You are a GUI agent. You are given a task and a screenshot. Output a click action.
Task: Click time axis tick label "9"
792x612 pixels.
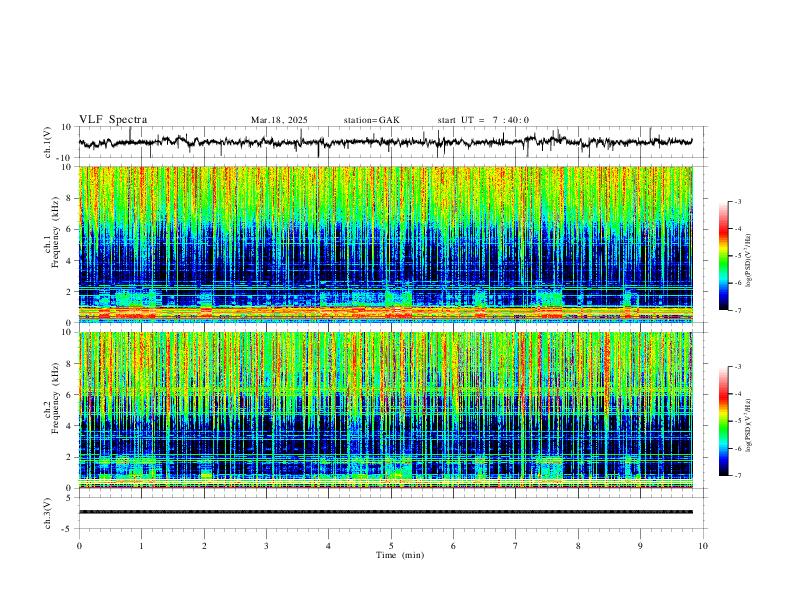click(x=640, y=546)
